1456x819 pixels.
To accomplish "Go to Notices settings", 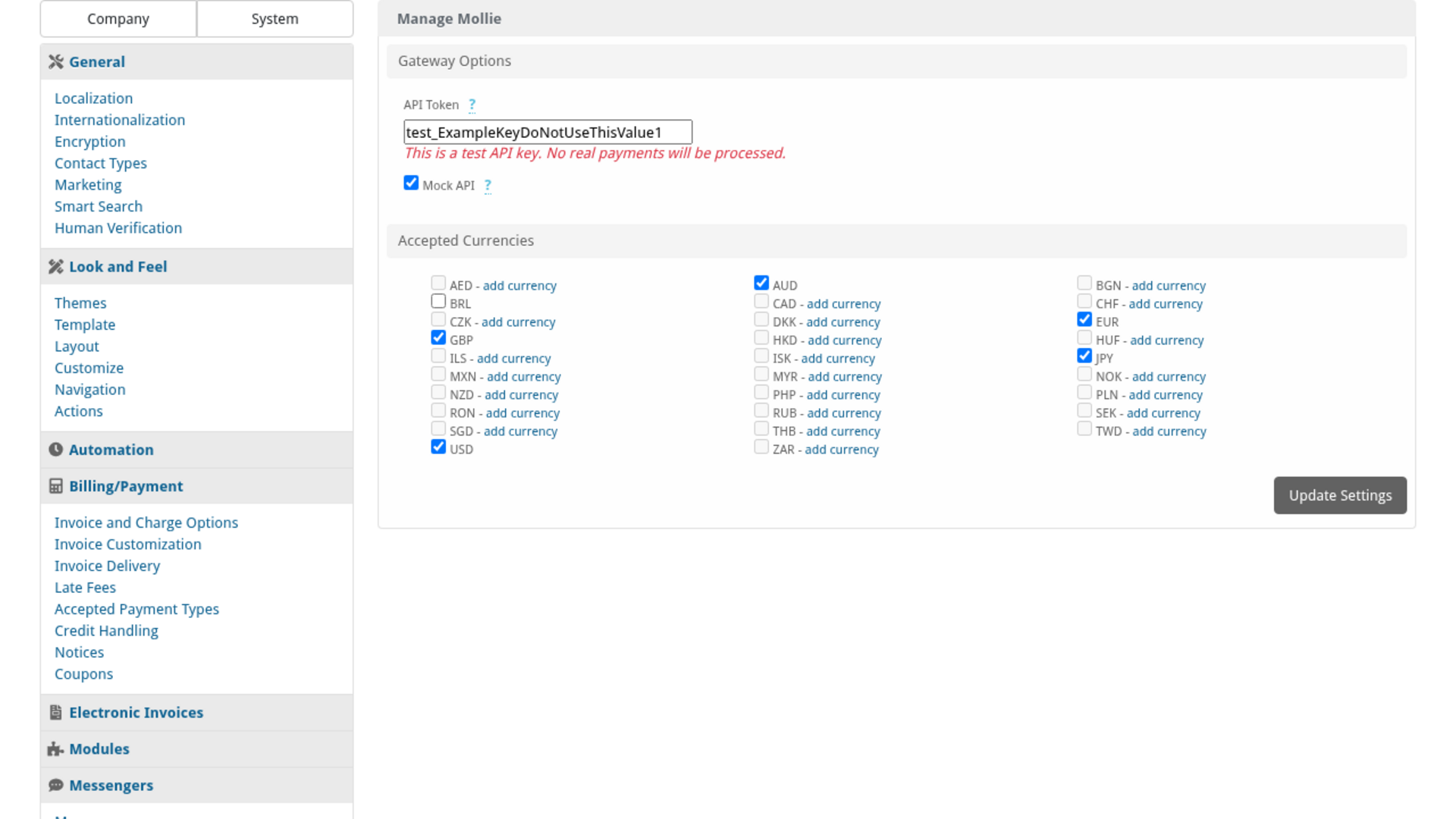I will pyautogui.click(x=79, y=653).
